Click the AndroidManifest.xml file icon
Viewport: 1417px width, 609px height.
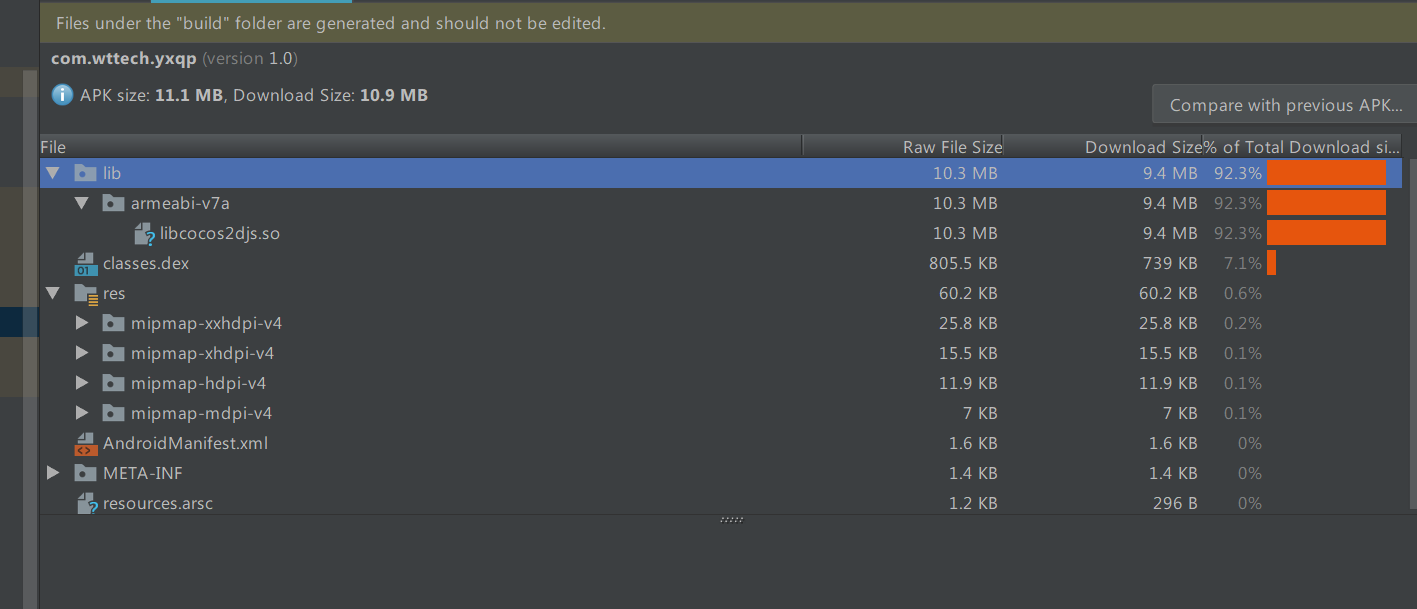(x=85, y=444)
